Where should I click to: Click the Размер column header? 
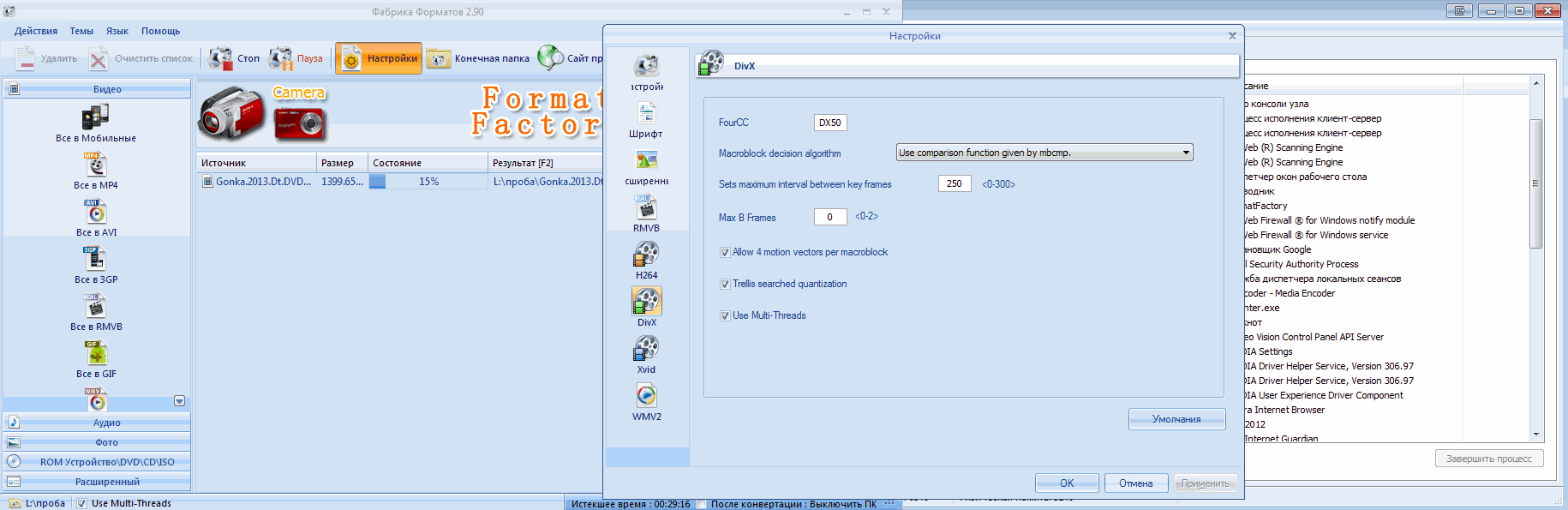342,163
